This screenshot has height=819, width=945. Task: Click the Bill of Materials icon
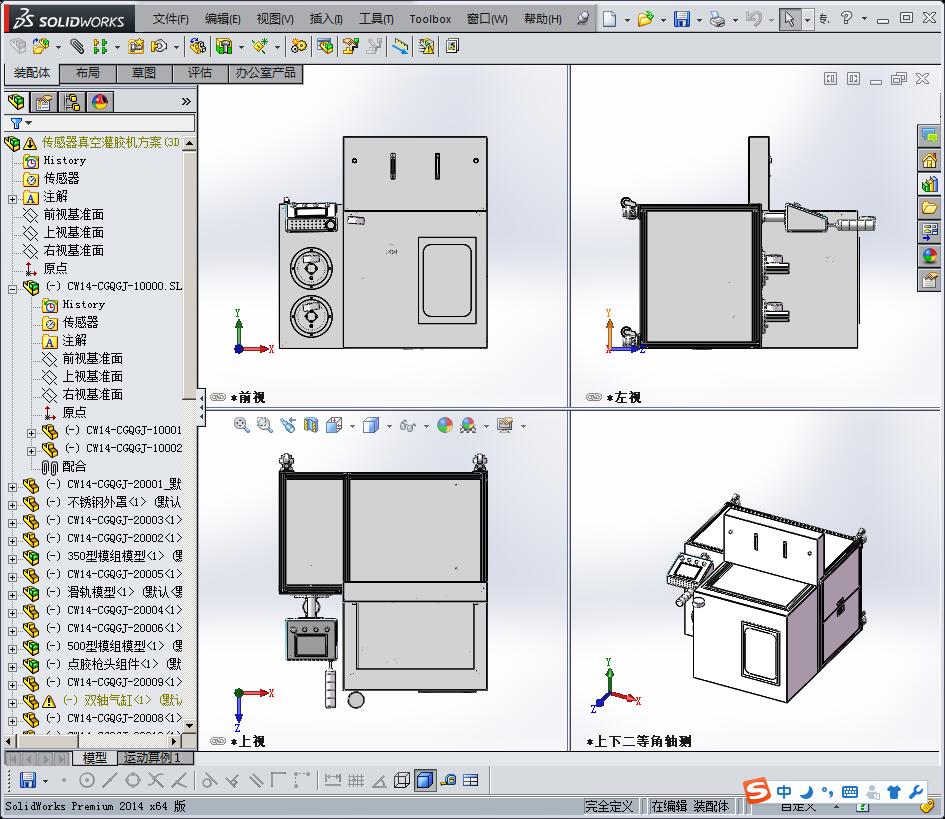coord(325,46)
